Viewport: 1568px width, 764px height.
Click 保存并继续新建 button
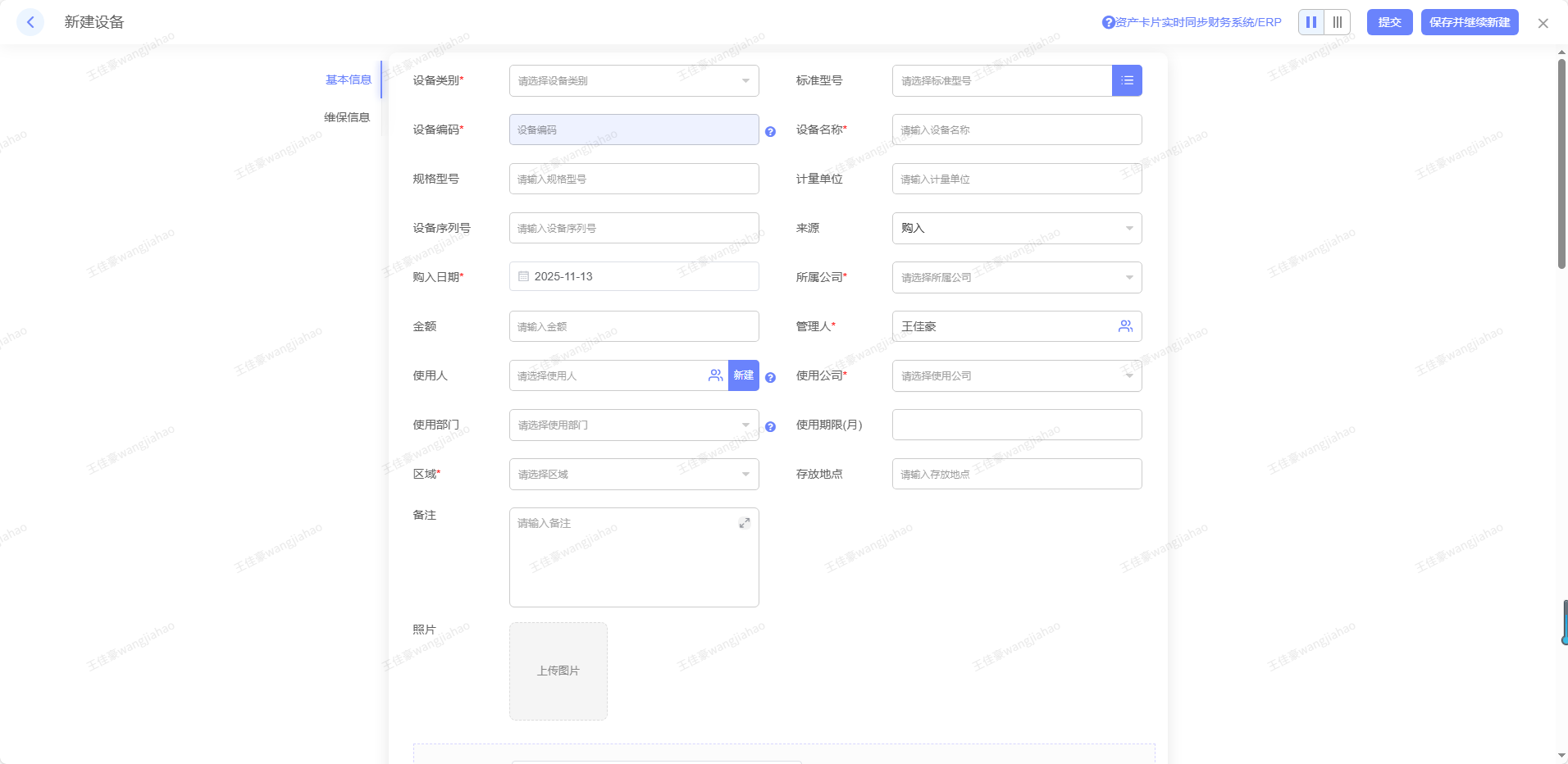[1469, 22]
